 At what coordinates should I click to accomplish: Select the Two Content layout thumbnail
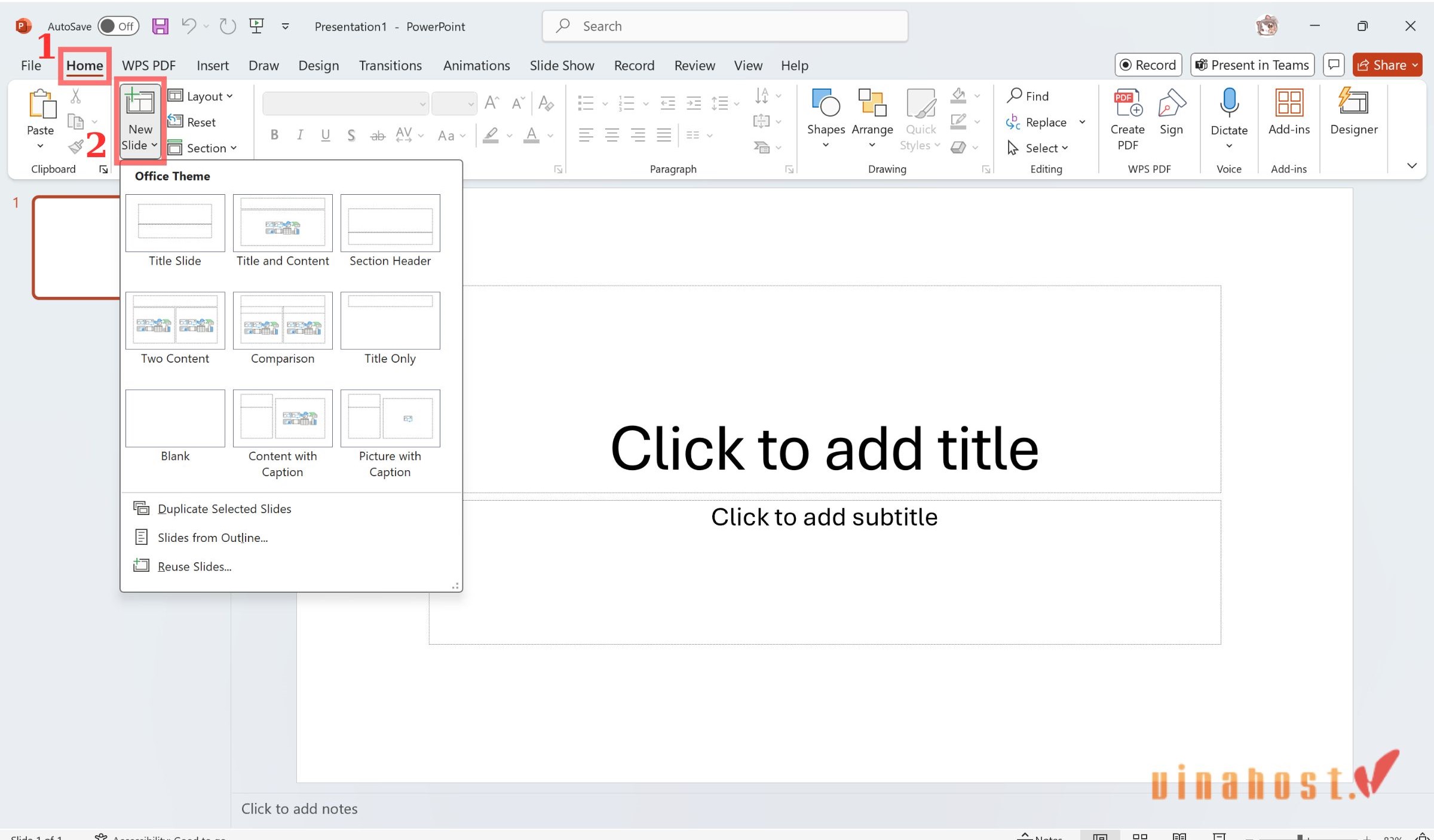click(175, 320)
